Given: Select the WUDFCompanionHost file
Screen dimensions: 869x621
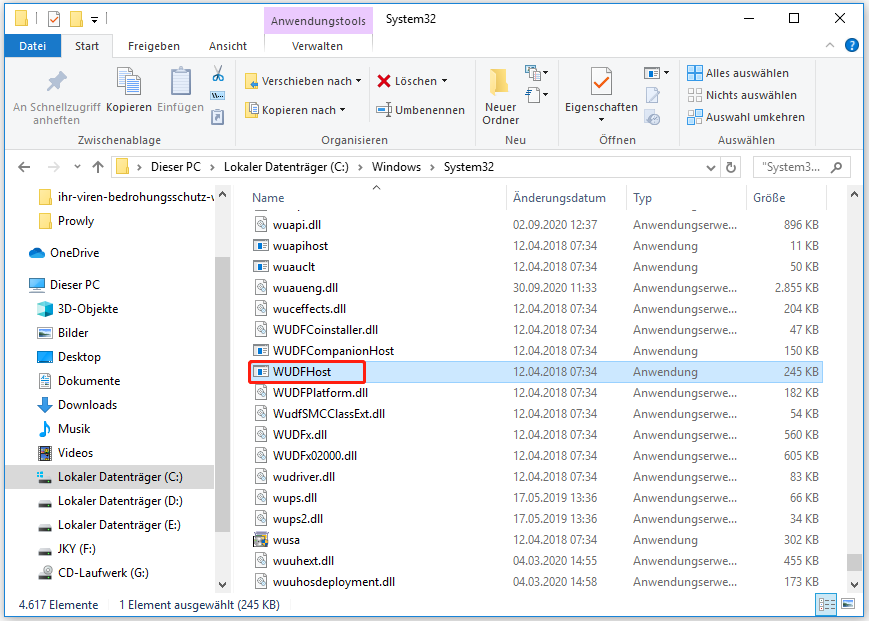Looking at the screenshot, I should [333, 351].
